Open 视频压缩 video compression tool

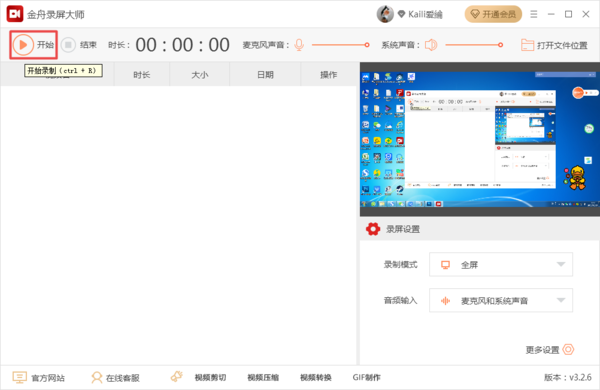(x=263, y=378)
